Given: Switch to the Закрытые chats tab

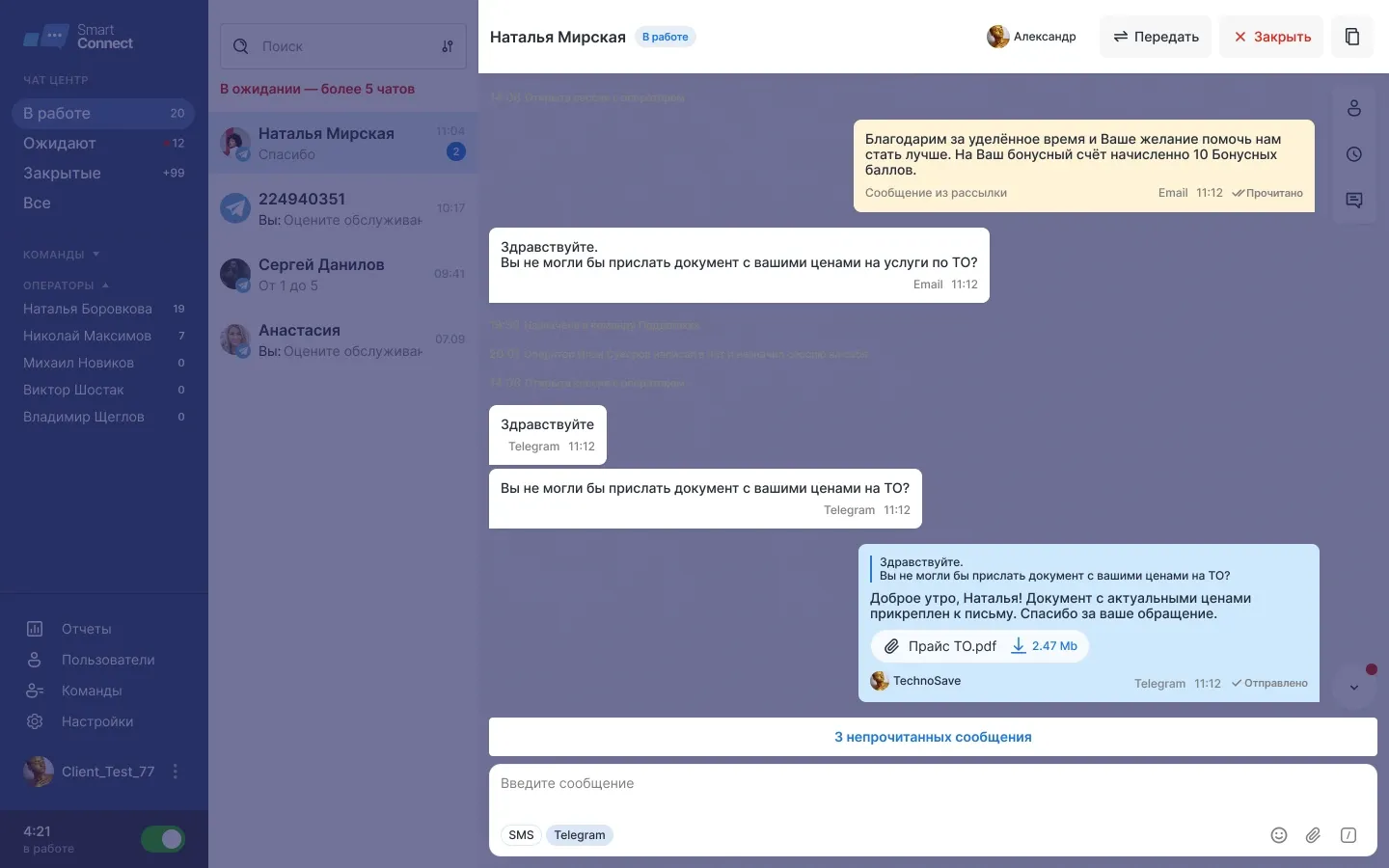Looking at the screenshot, I should coord(63,173).
